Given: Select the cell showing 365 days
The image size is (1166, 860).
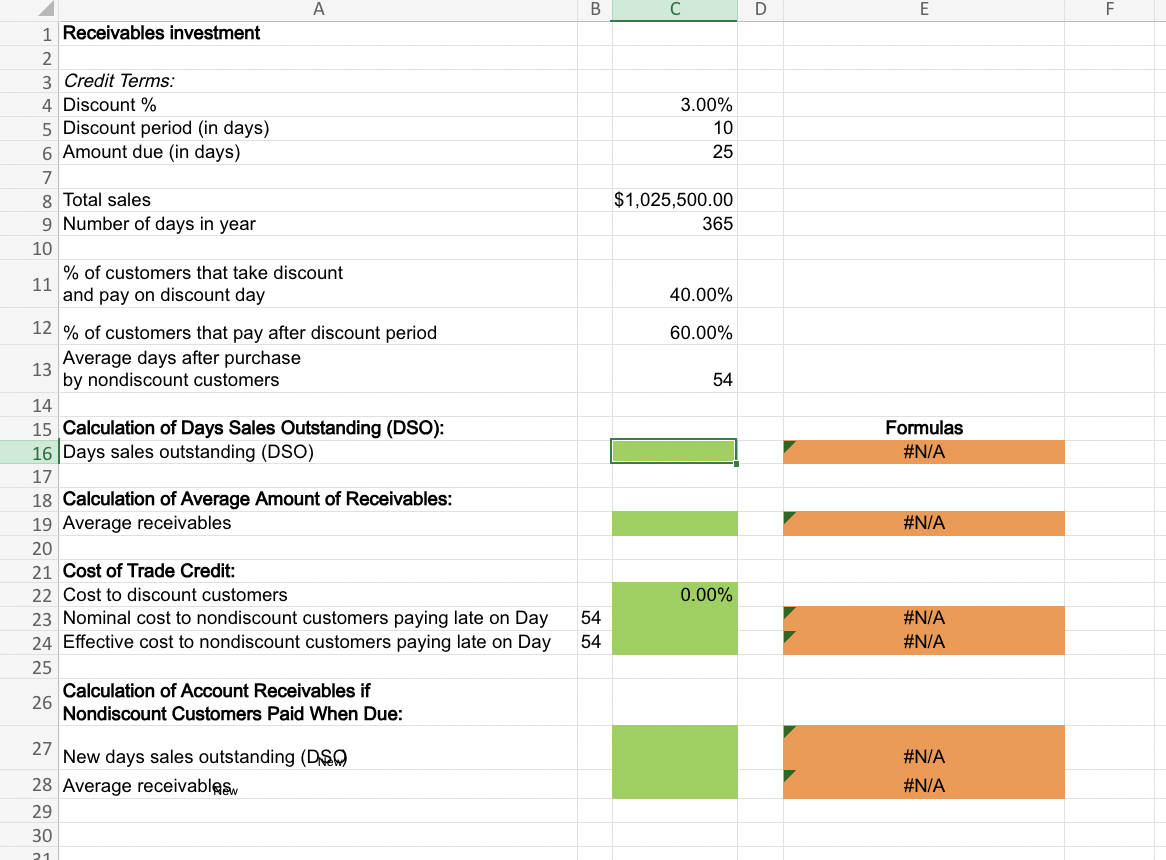Looking at the screenshot, I should pos(673,224).
